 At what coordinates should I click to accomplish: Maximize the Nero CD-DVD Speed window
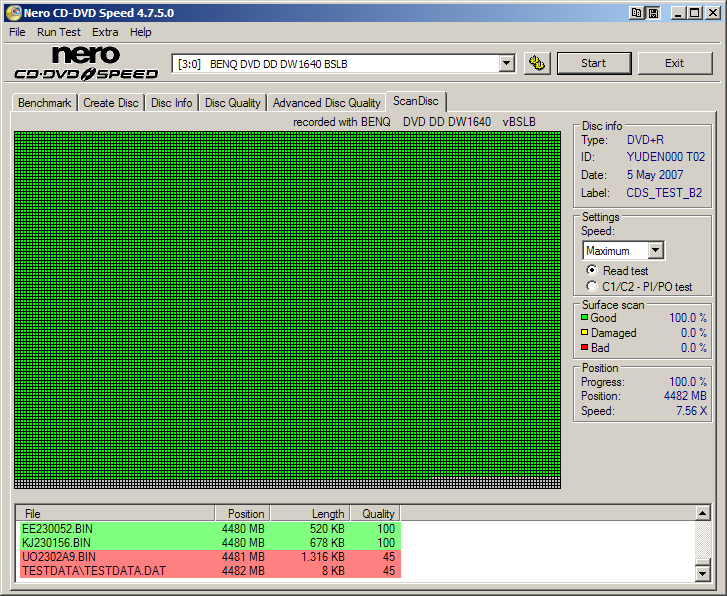tap(695, 13)
